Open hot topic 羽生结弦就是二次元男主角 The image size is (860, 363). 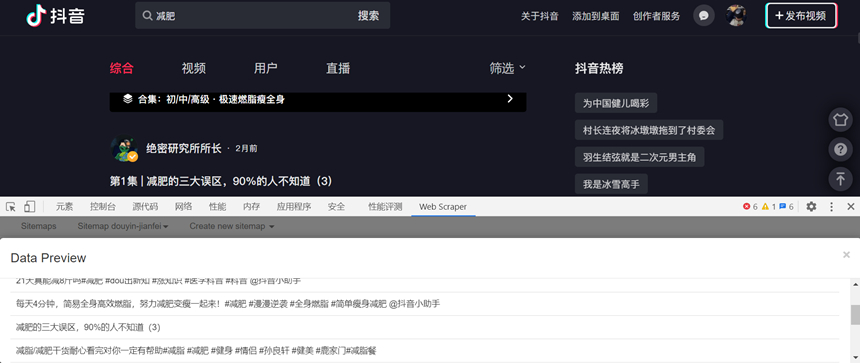tap(640, 157)
